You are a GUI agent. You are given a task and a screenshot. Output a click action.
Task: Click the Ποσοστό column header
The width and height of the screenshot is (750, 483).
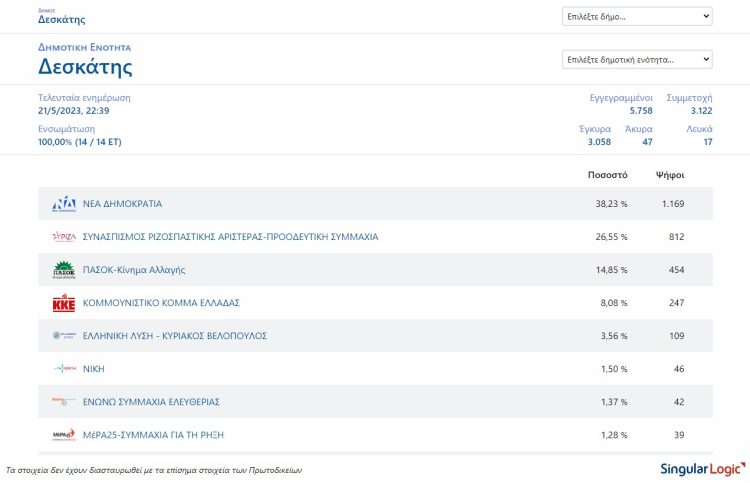click(607, 175)
